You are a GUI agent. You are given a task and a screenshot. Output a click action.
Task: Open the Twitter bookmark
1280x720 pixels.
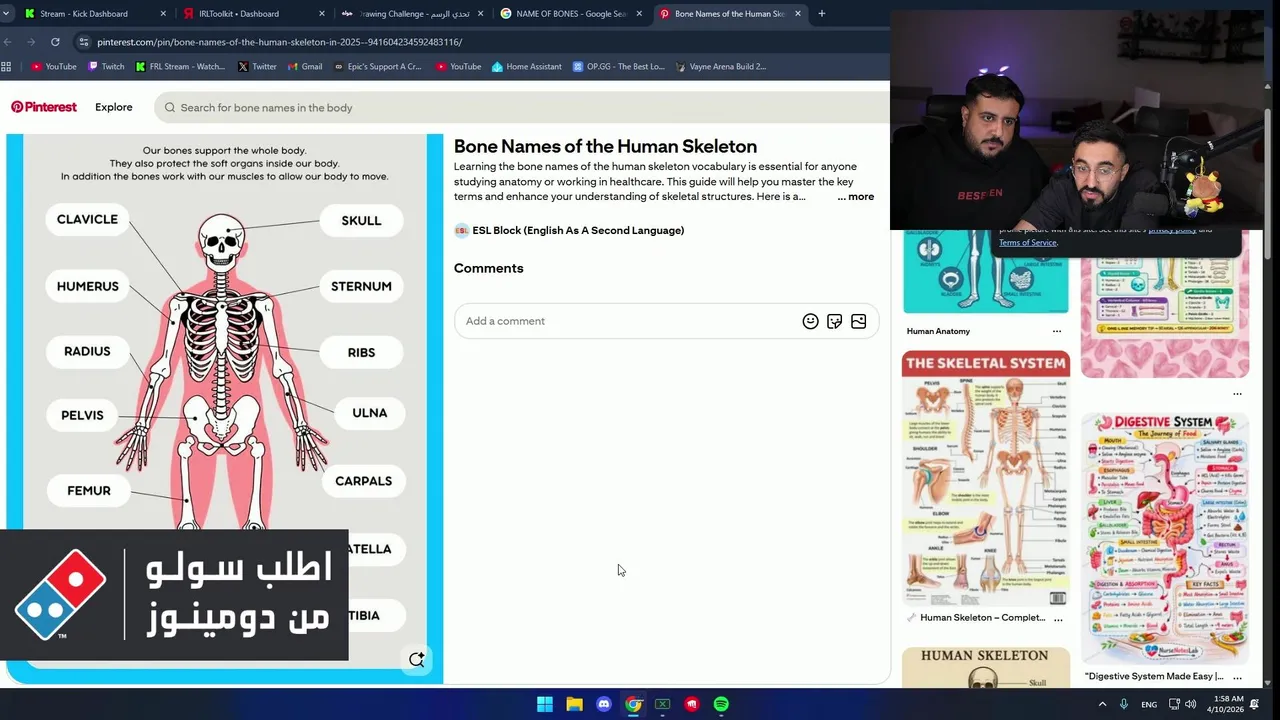click(257, 67)
